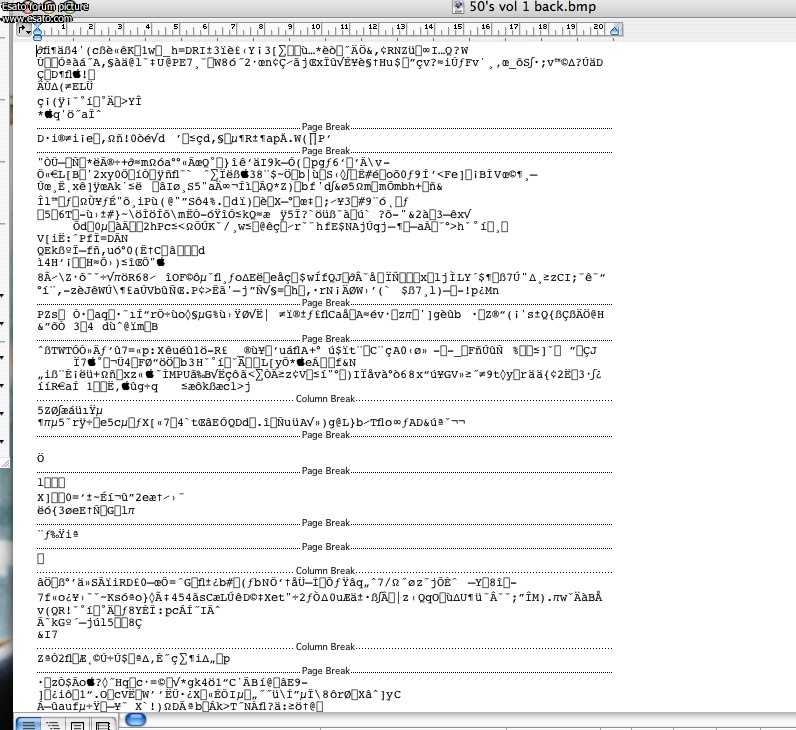Place the cursor in the "&I7" line
The width and height of the screenshot is (796, 730).
click(x=48, y=634)
